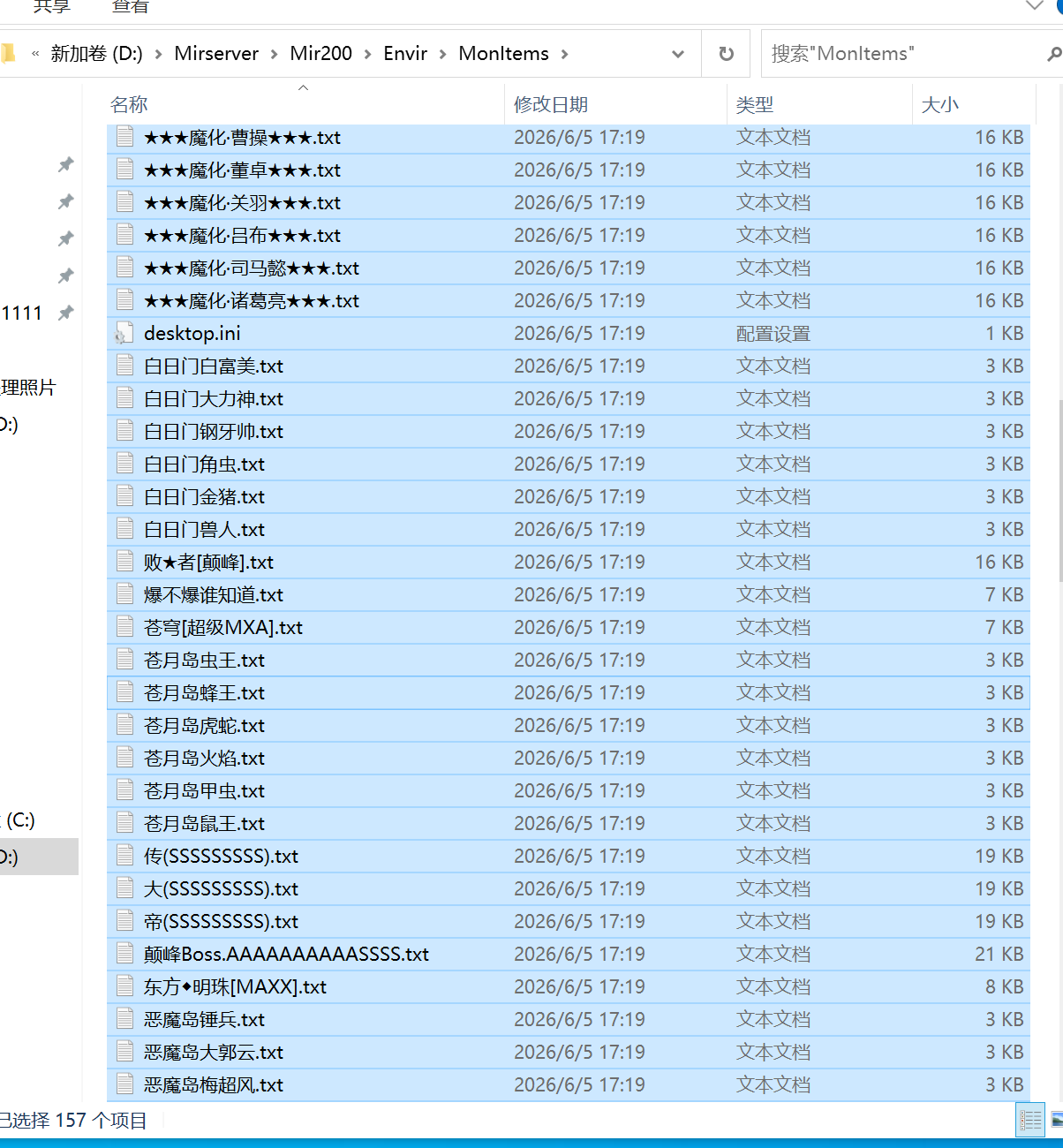Open 1111 folder in navigation pane
This screenshot has width=1063, height=1148.
click(x=22, y=313)
